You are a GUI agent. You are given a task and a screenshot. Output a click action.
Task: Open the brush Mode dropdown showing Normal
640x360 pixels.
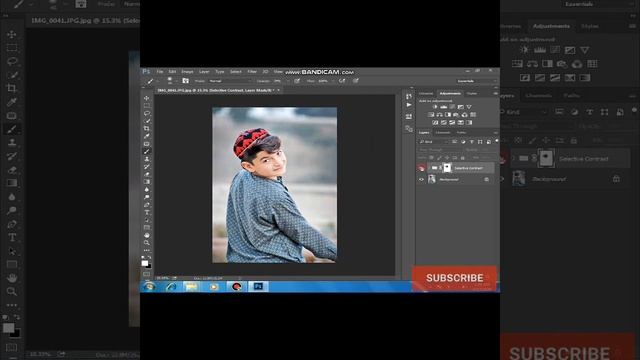[x=229, y=81]
